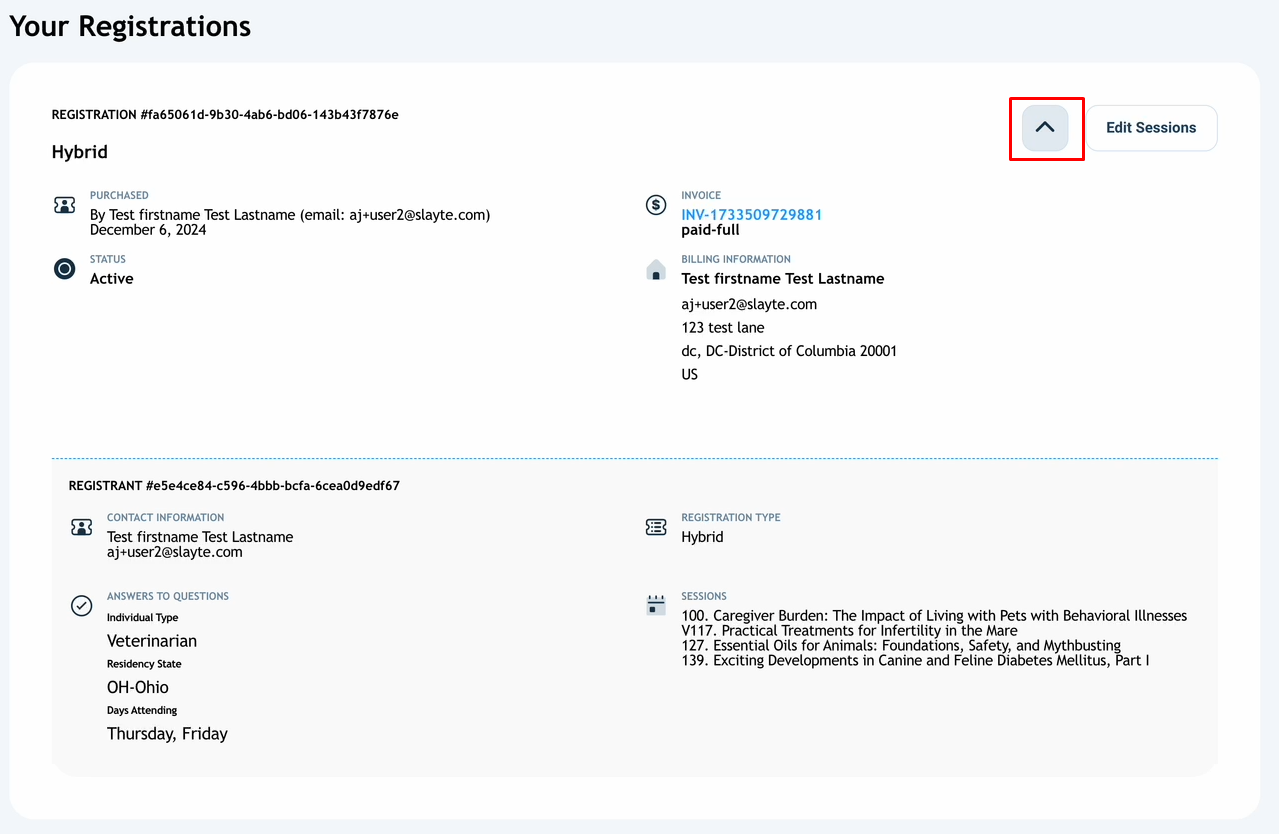Screen dimensions: 1279x834
Task: Click session 127 Essential Oils for Animals
Action: pos(901,646)
